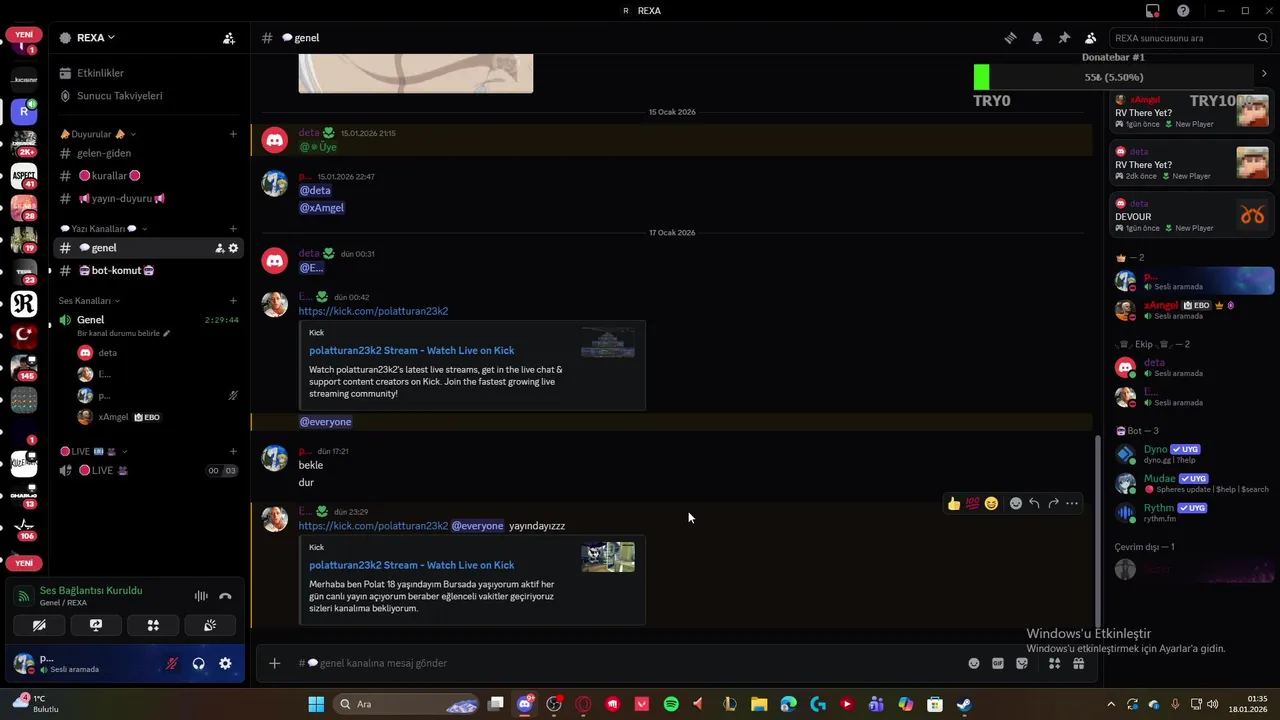This screenshot has height=720, width=1280.
Task: Create invite for the genel channel
Action: pyautogui.click(x=219, y=248)
